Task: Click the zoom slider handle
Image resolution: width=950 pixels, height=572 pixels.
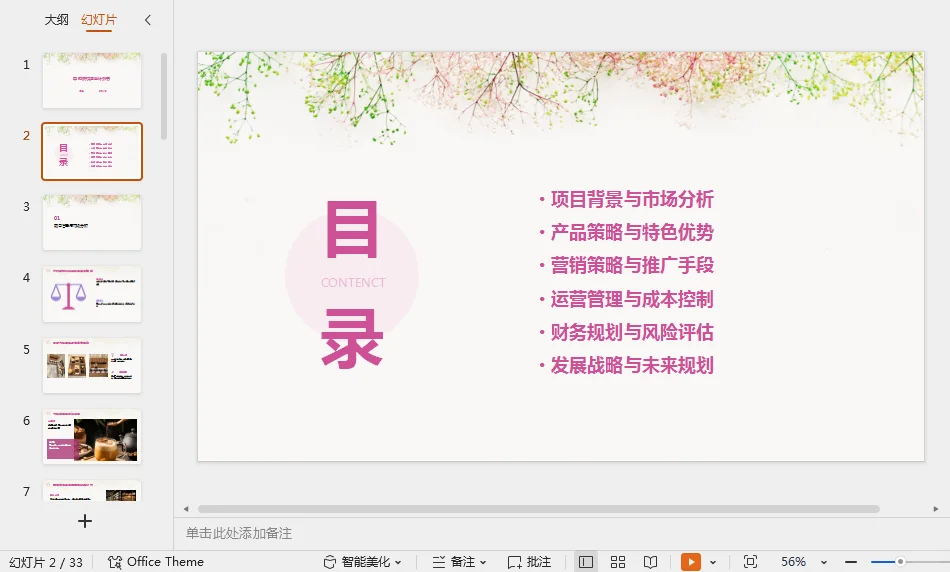Action: [x=900, y=562]
